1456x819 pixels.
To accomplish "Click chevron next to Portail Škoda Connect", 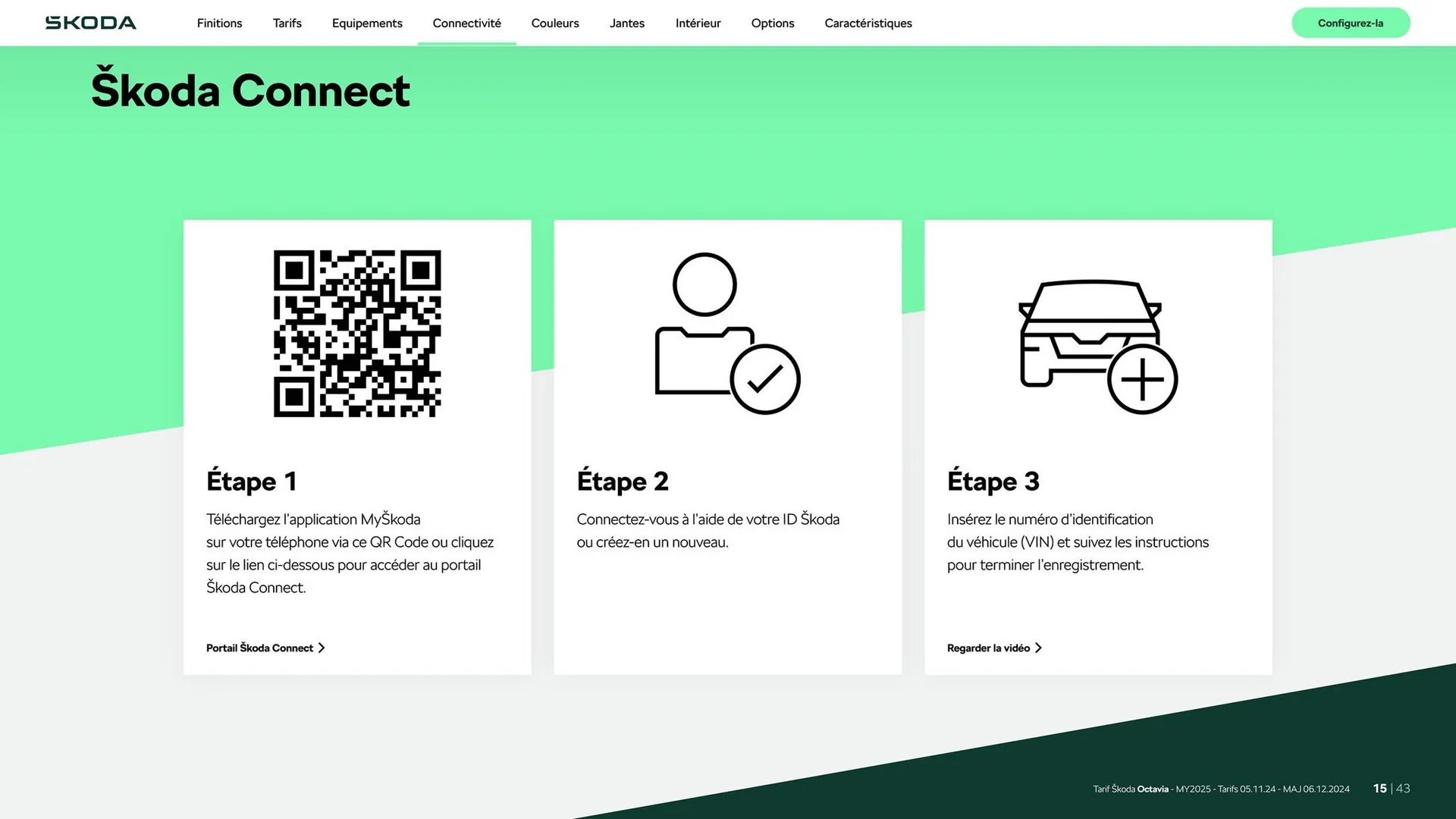I will click(322, 648).
